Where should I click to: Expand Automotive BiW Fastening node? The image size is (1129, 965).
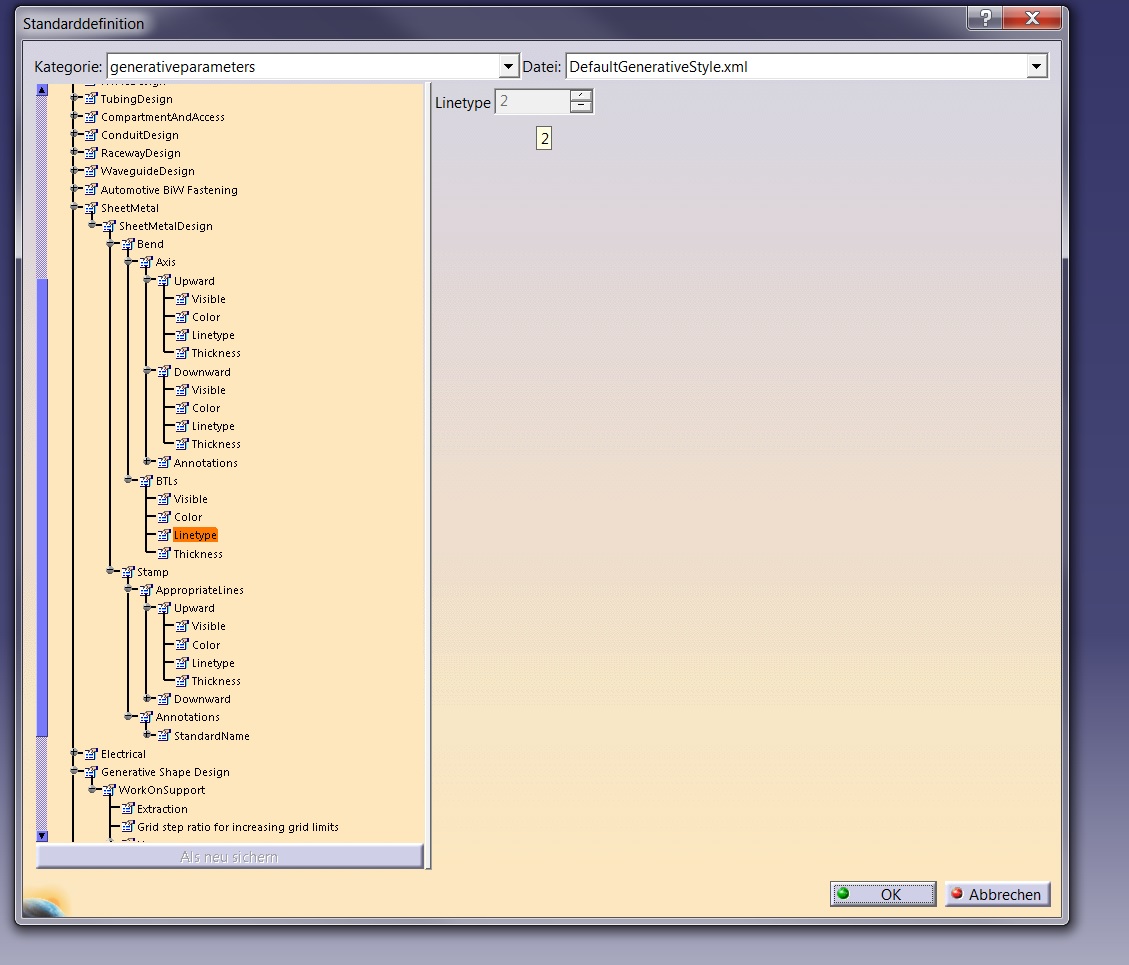pos(74,189)
